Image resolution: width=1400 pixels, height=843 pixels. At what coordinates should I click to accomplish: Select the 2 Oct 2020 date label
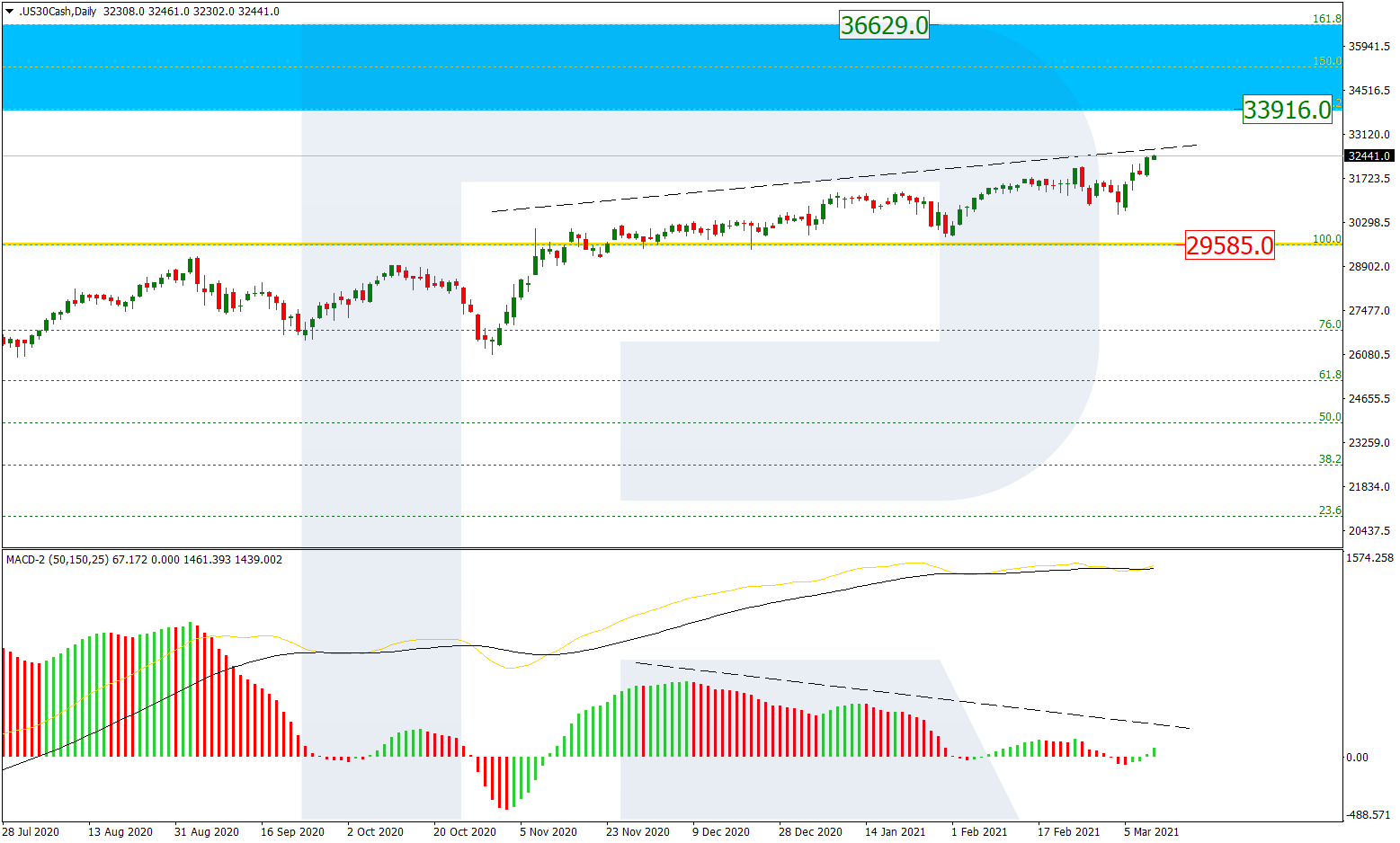pos(376,832)
